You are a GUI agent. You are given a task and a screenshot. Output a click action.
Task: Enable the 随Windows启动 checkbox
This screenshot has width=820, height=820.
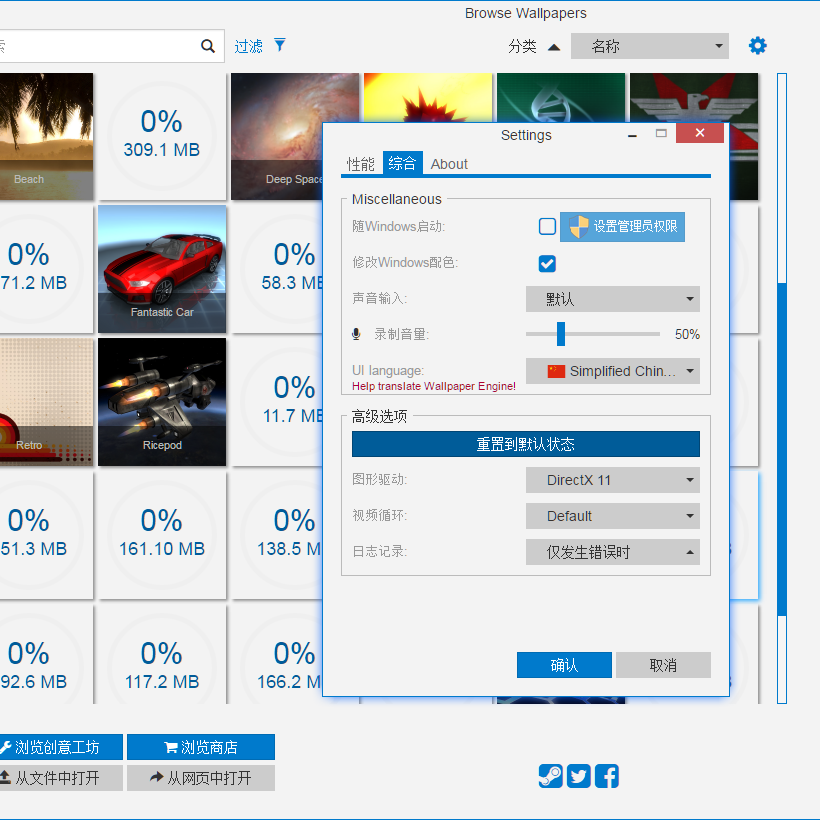tap(547, 227)
